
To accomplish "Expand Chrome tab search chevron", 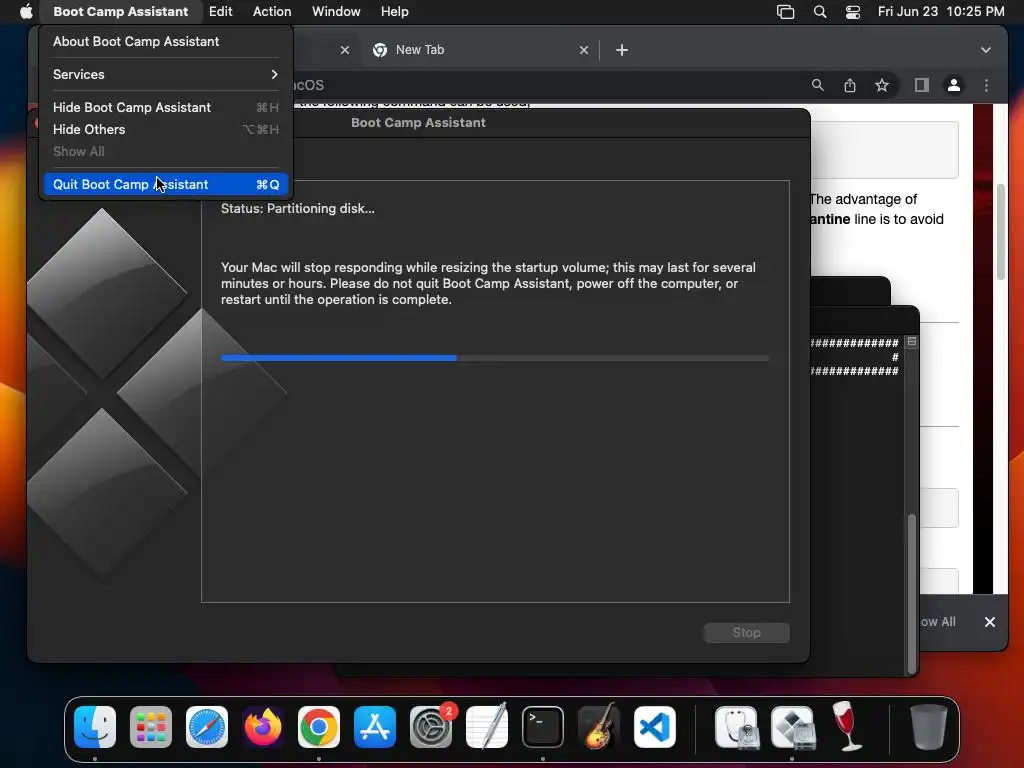I will pyautogui.click(x=985, y=50).
